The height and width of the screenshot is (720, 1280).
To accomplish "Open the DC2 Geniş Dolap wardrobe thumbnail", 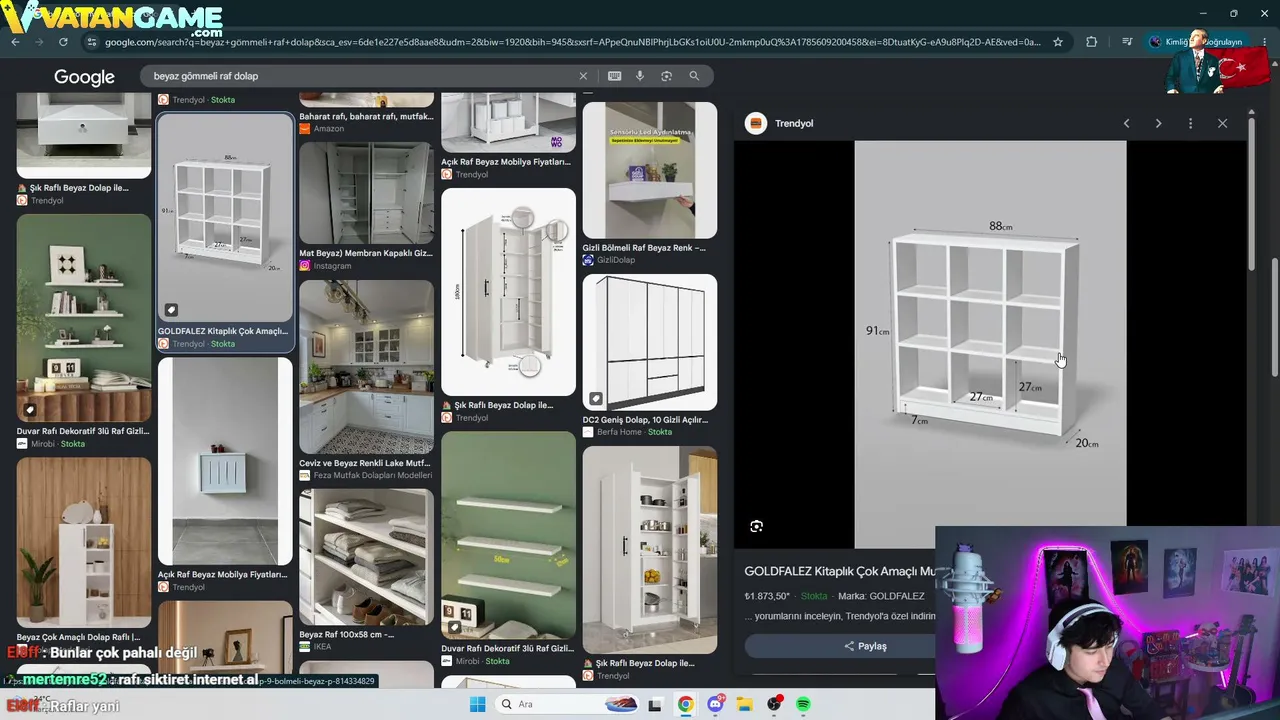I will (x=650, y=342).
